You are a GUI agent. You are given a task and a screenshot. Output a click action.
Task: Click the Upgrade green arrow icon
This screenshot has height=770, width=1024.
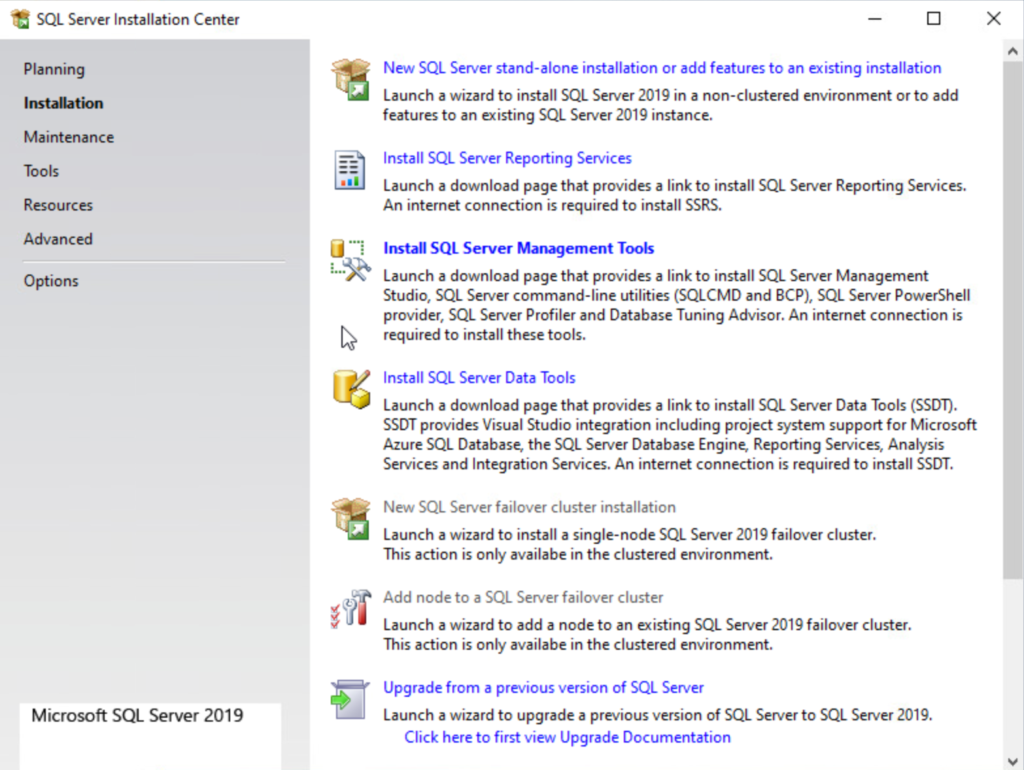point(350,699)
